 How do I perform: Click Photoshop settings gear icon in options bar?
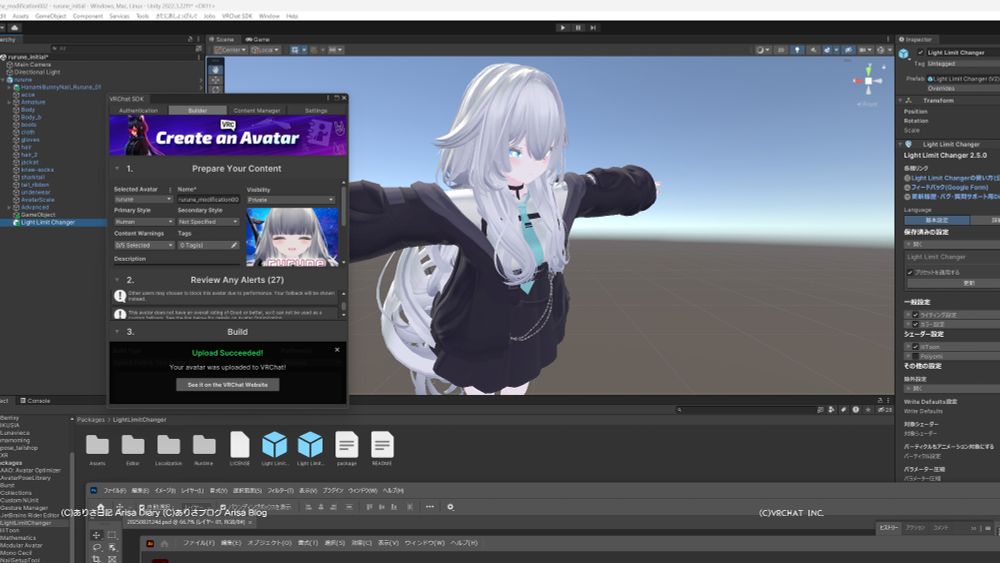450,507
